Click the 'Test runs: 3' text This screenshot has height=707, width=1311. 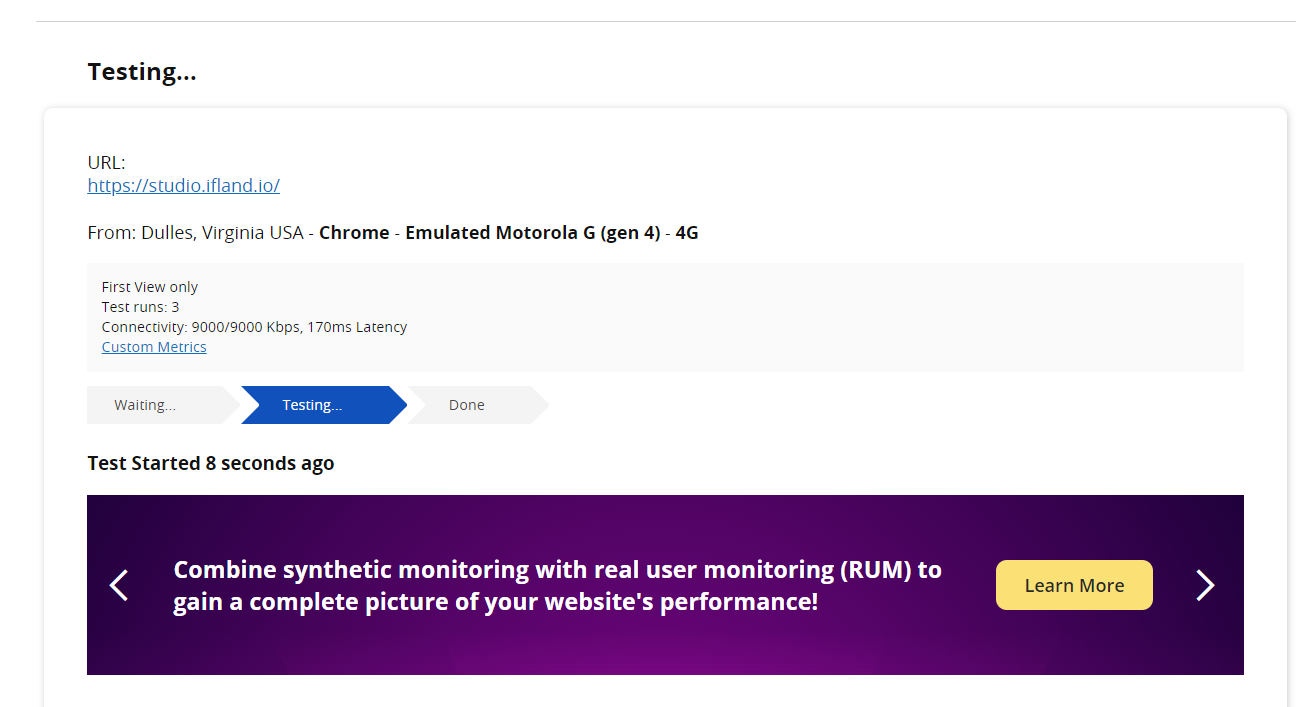141,307
